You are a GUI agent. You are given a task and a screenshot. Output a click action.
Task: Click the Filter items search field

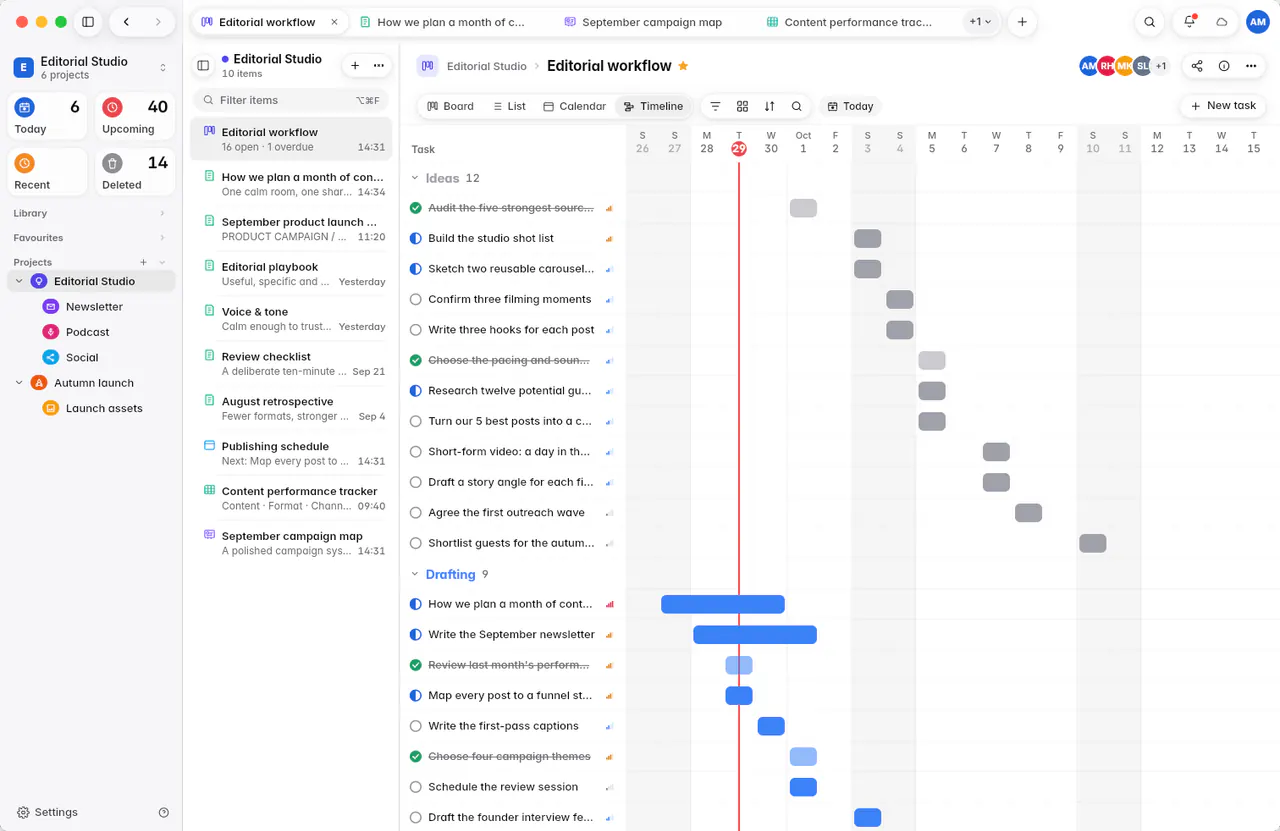[x=290, y=100]
